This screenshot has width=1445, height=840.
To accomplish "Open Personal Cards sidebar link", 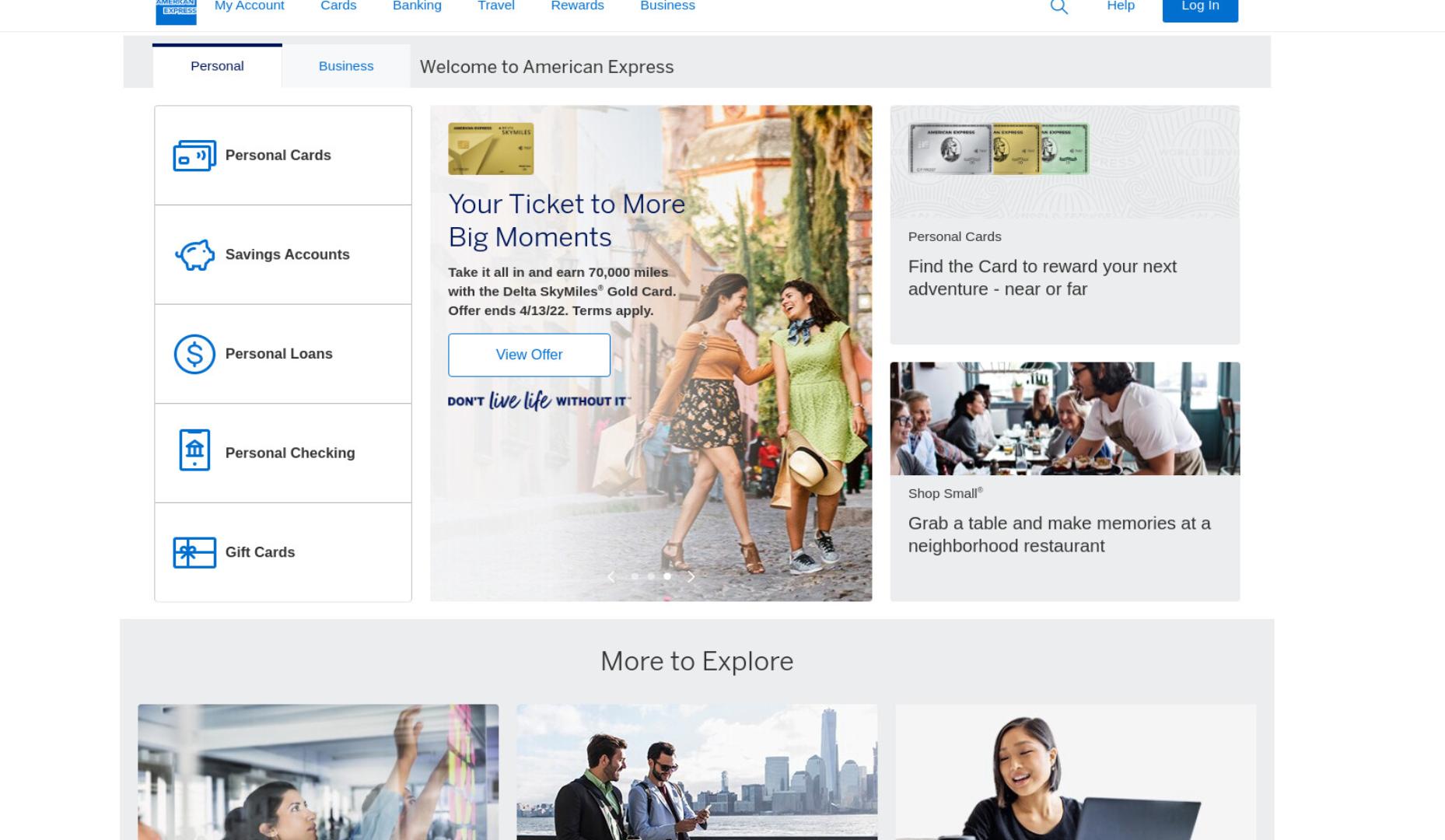I will 283,156.
